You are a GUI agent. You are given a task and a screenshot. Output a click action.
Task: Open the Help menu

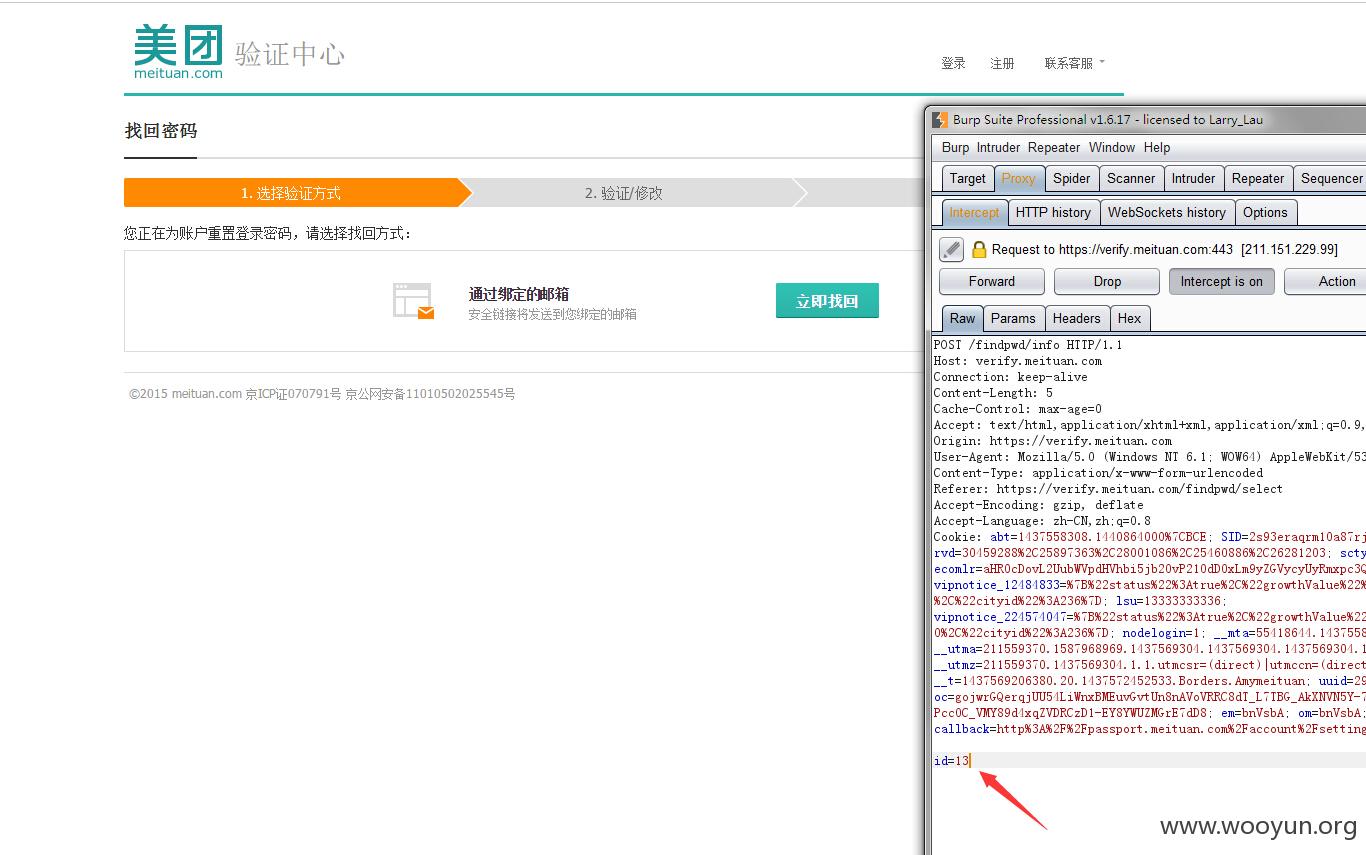click(x=1157, y=147)
